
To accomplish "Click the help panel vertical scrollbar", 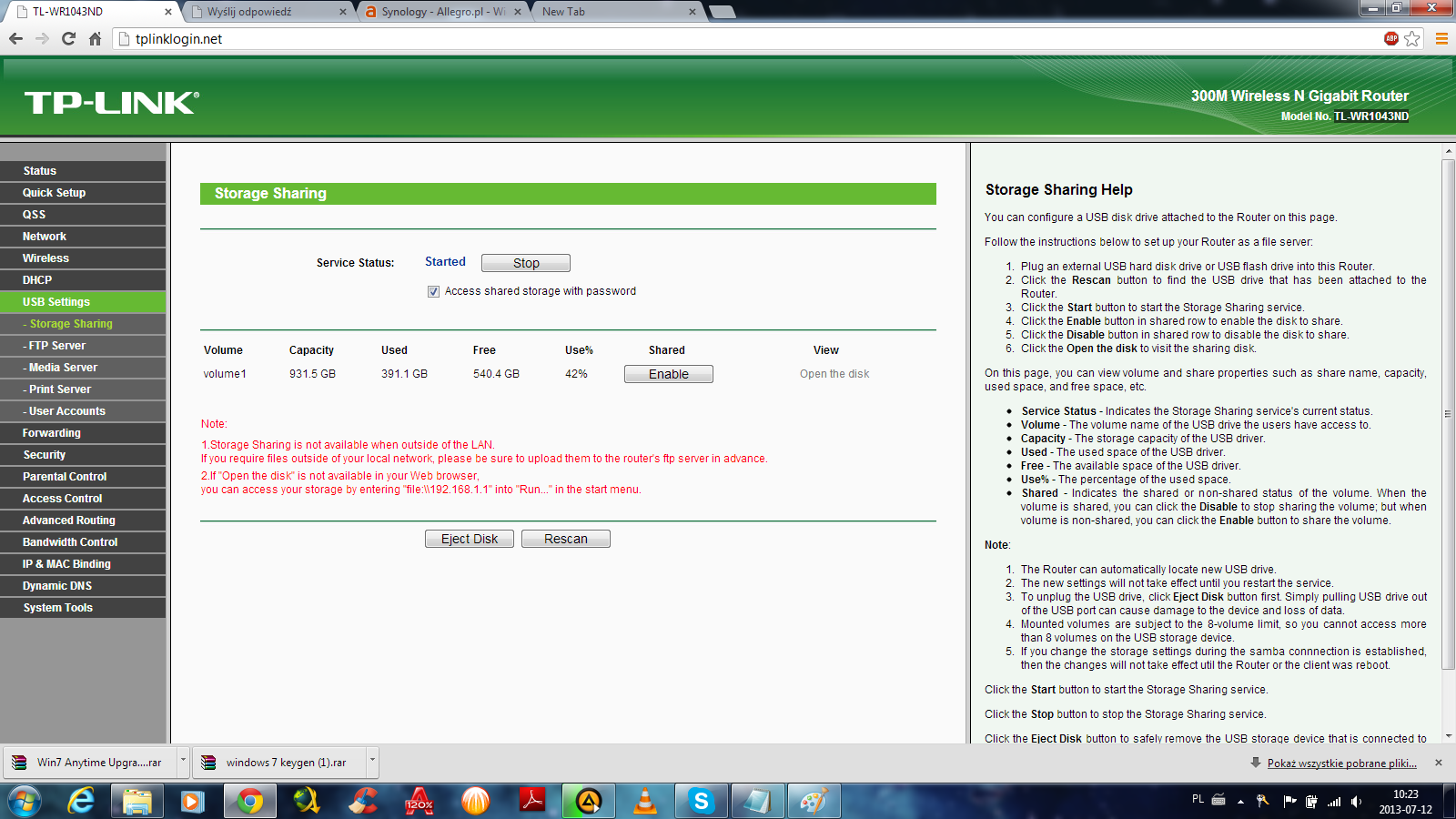I will [x=1448, y=414].
